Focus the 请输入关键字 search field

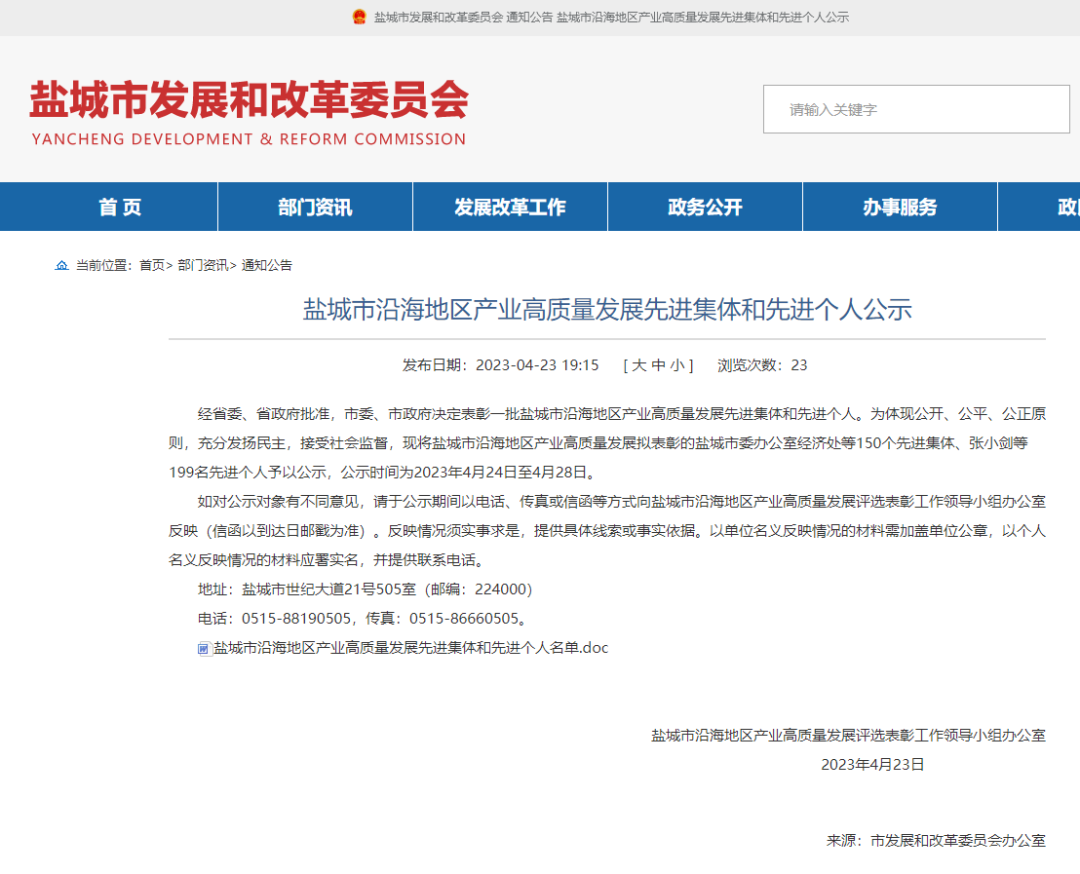(915, 109)
